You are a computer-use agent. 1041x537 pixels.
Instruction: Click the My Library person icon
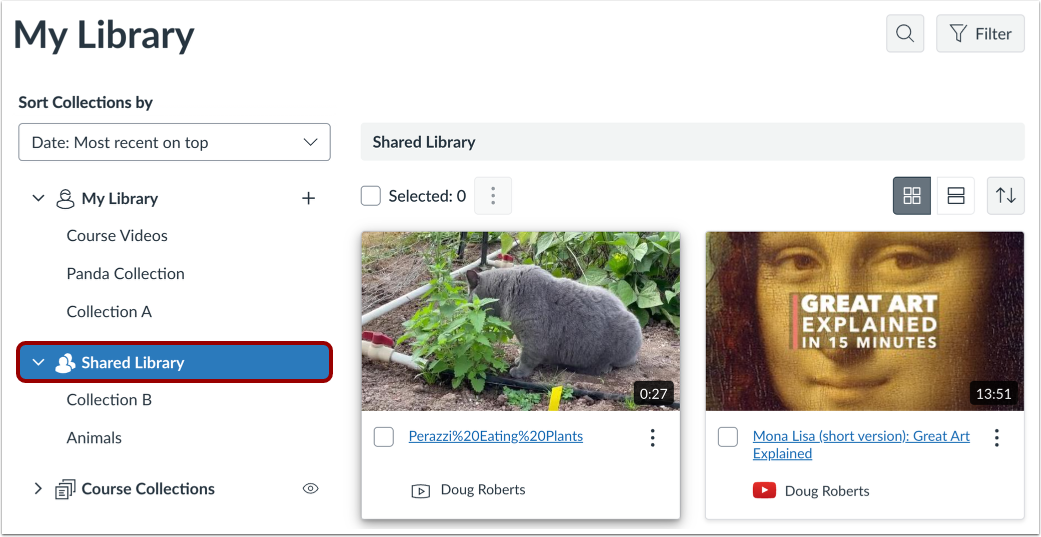(x=65, y=198)
